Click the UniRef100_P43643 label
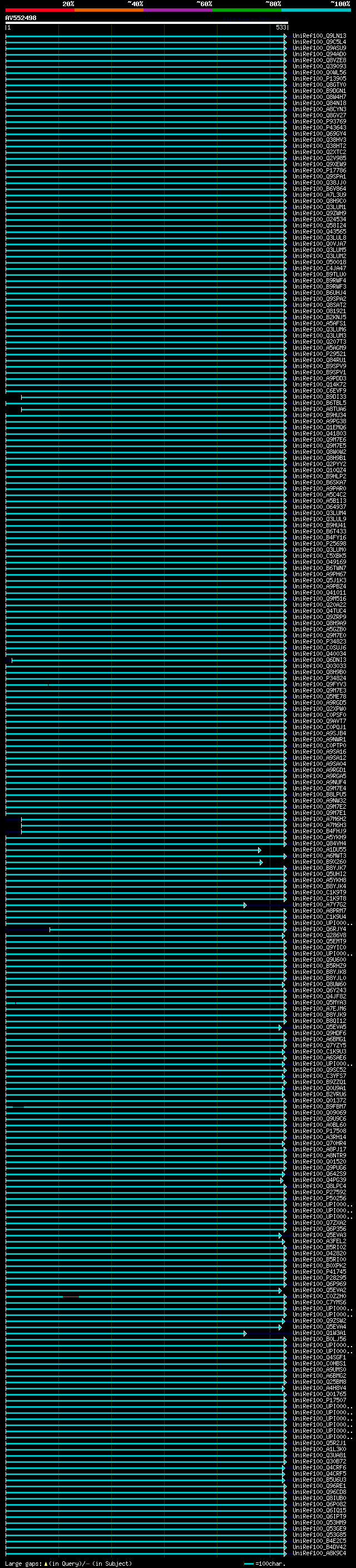Viewport: 356px width, 1568px height. coord(319,128)
